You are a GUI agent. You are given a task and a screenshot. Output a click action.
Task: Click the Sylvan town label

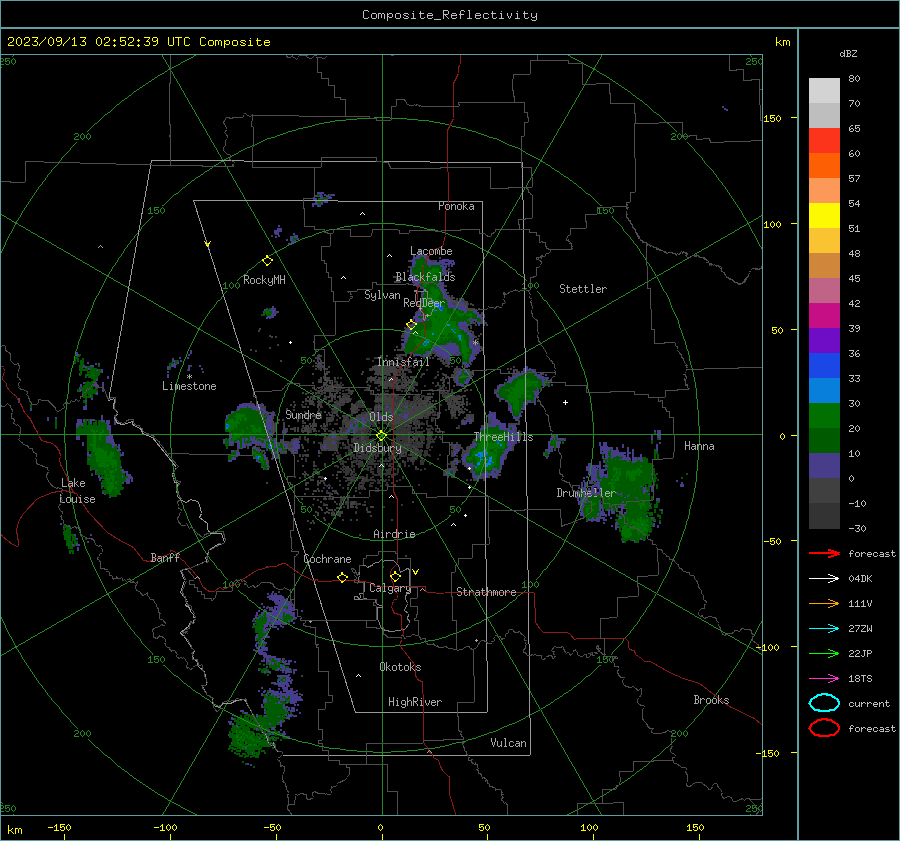382,295
